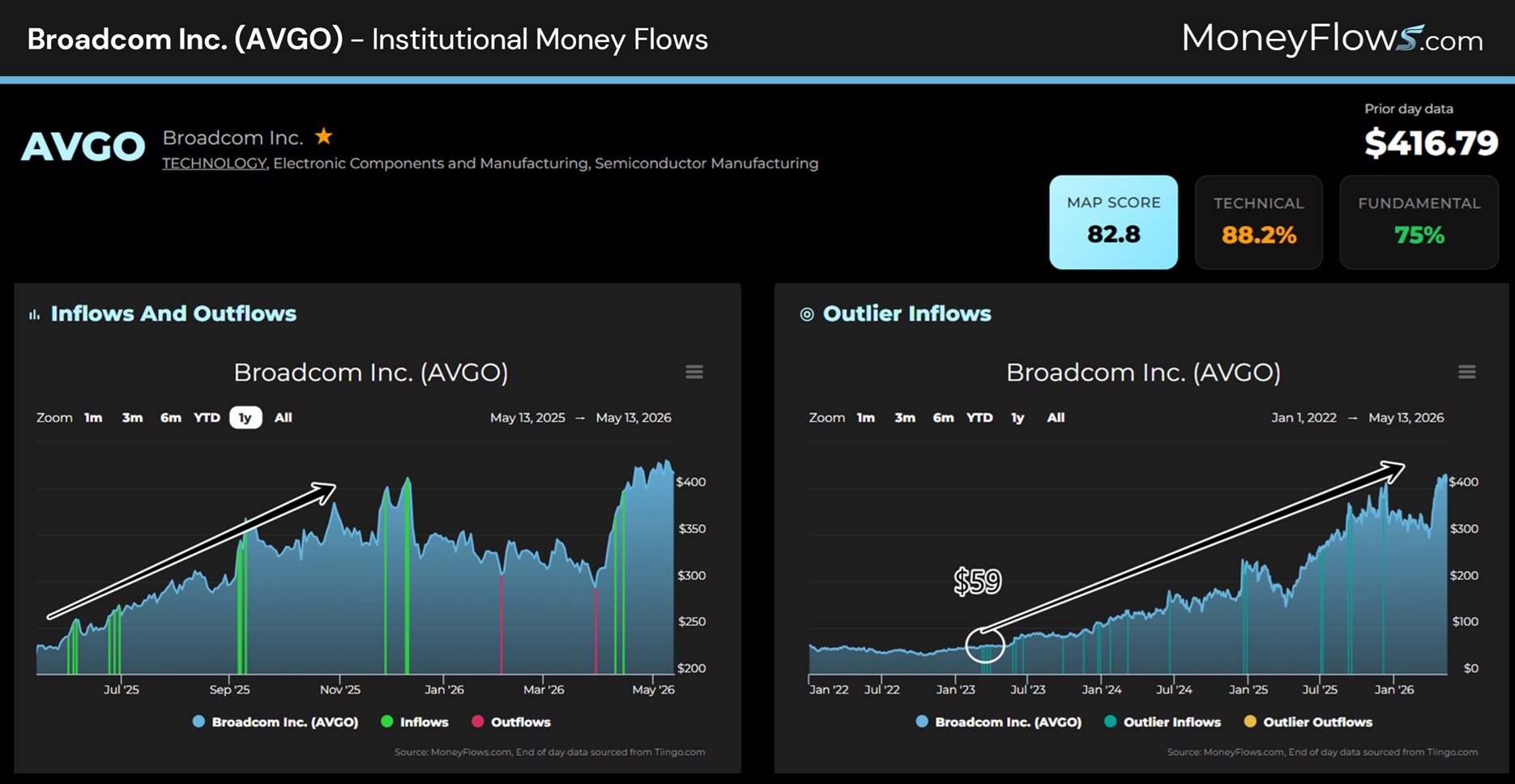This screenshot has height=784, width=1515.
Task: Toggle the green Inflows legend series
Action: click(x=415, y=722)
